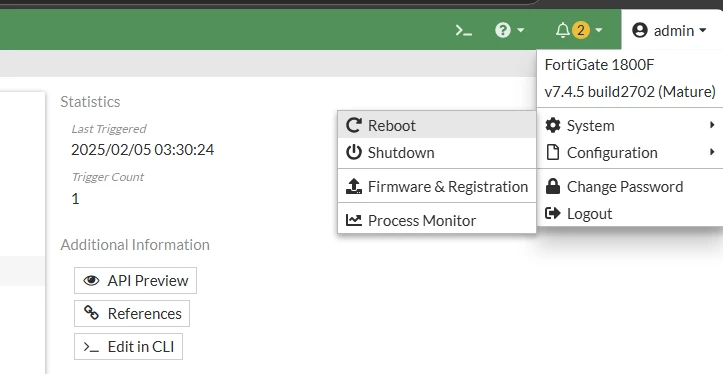
Task: Open the CLI console icon in header
Action: click(463, 30)
